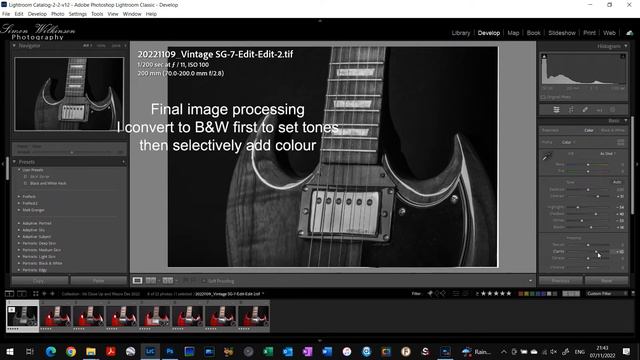Open the profile browser grid icon

click(620, 142)
